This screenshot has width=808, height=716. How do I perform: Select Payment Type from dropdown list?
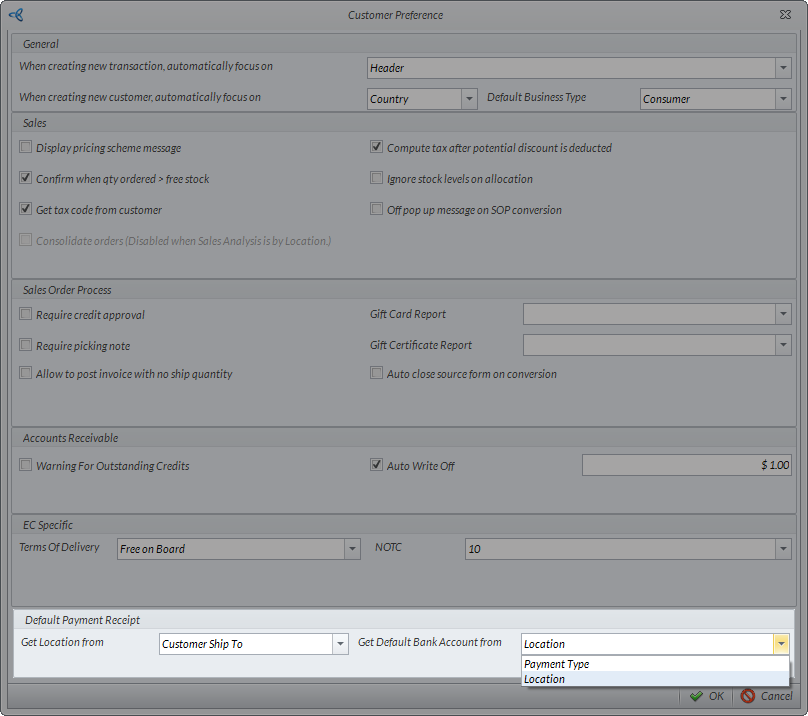(556, 664)
